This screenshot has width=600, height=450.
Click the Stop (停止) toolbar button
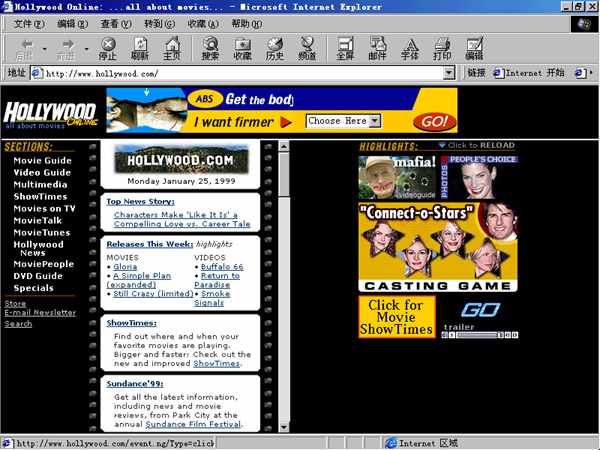[109, 49]
